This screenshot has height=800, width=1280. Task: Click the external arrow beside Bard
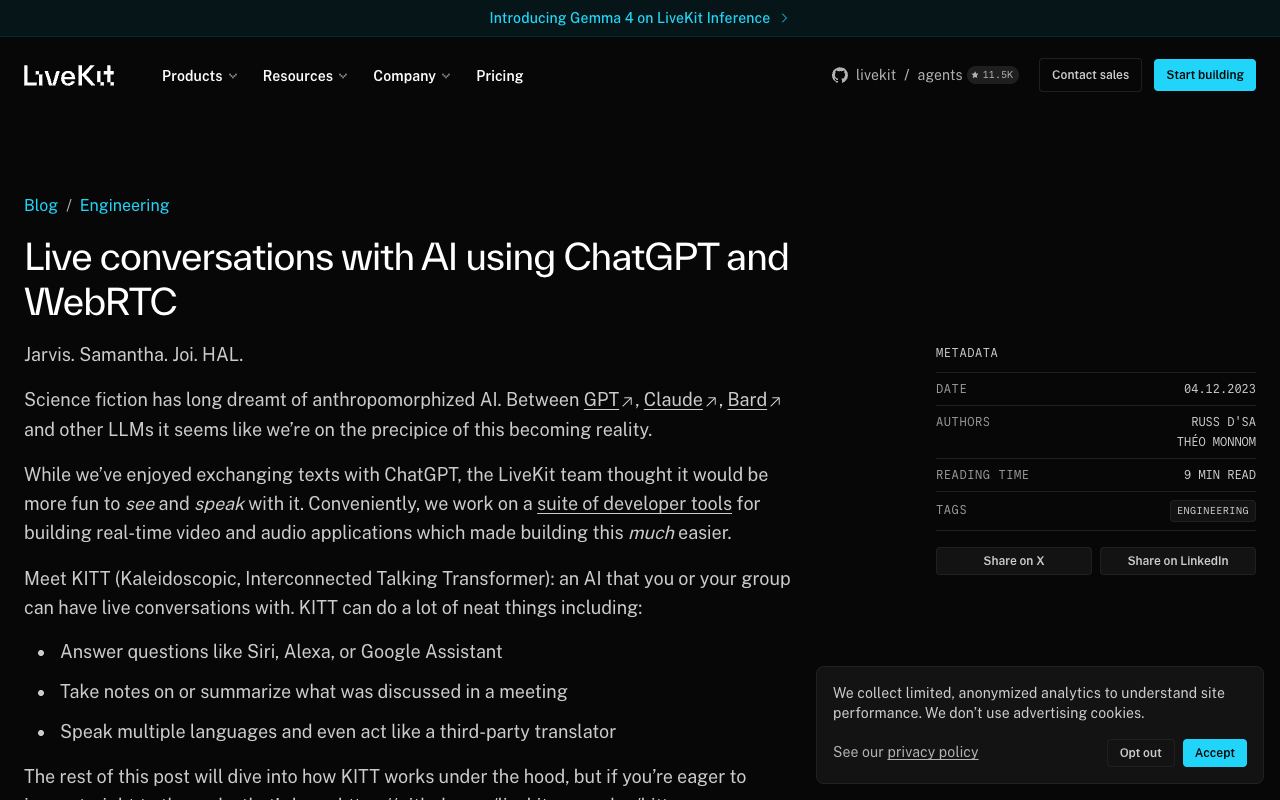pyautogui.click(x=775, y=401)
